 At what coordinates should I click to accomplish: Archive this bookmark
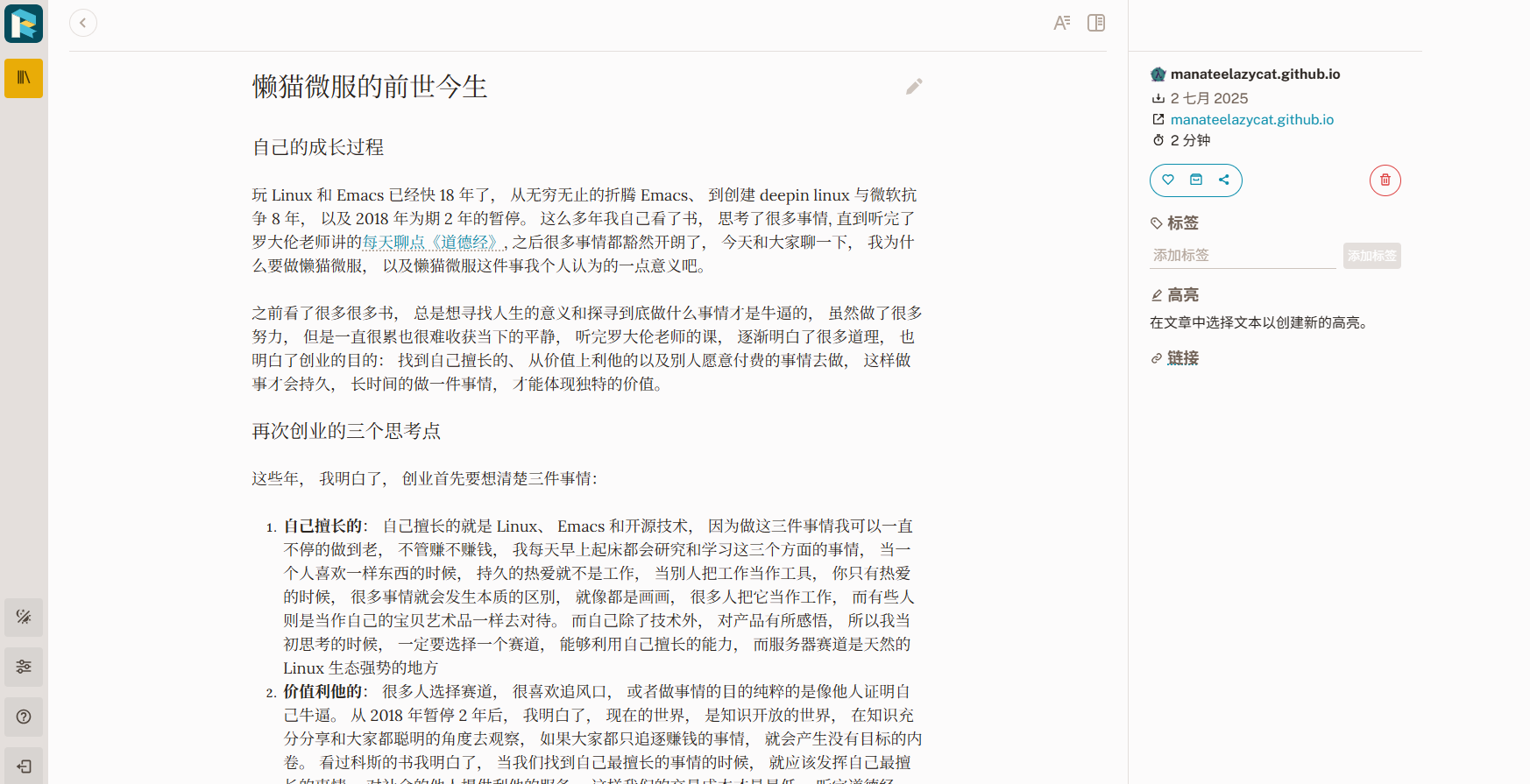(1196, 180)
